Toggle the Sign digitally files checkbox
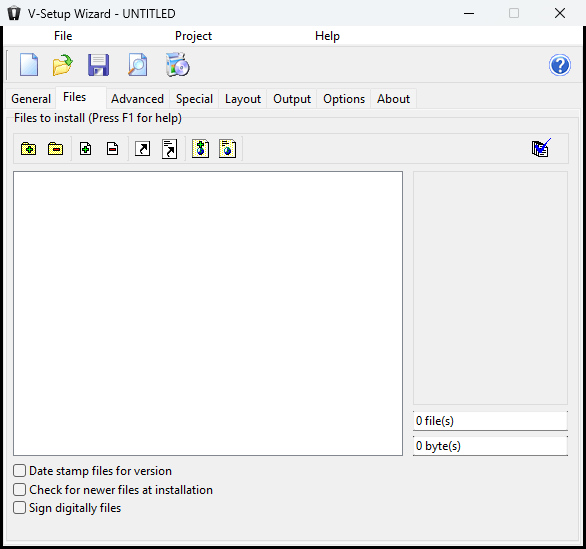The image size is (586, 549). 19,508
